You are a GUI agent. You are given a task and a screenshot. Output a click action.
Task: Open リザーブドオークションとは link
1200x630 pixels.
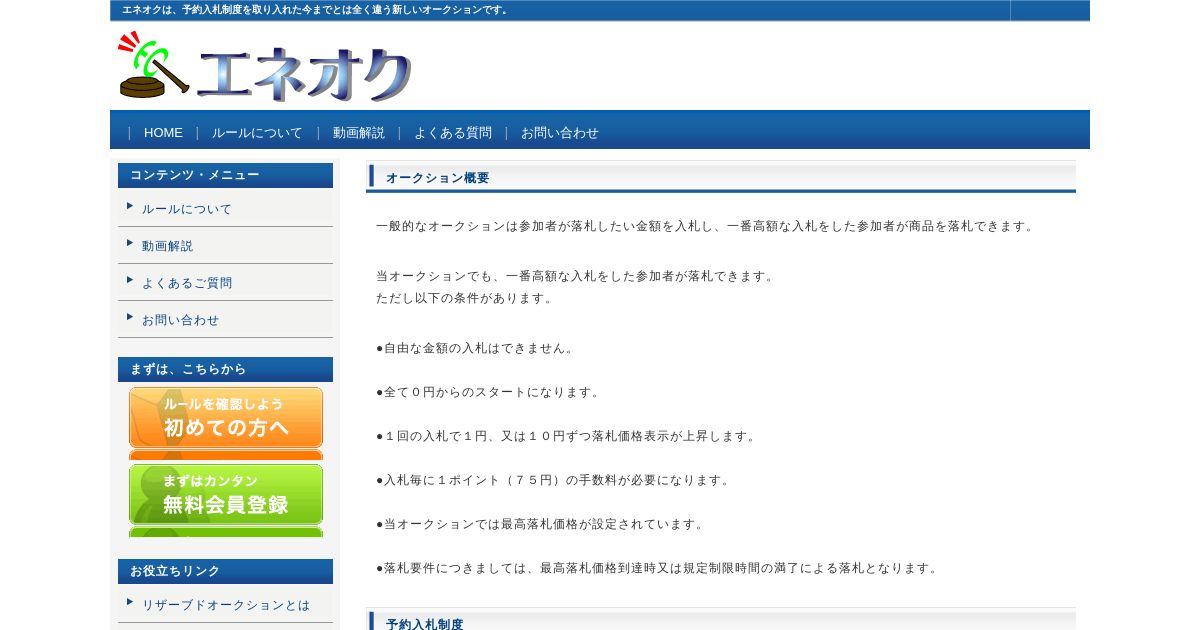click(226, 605)
